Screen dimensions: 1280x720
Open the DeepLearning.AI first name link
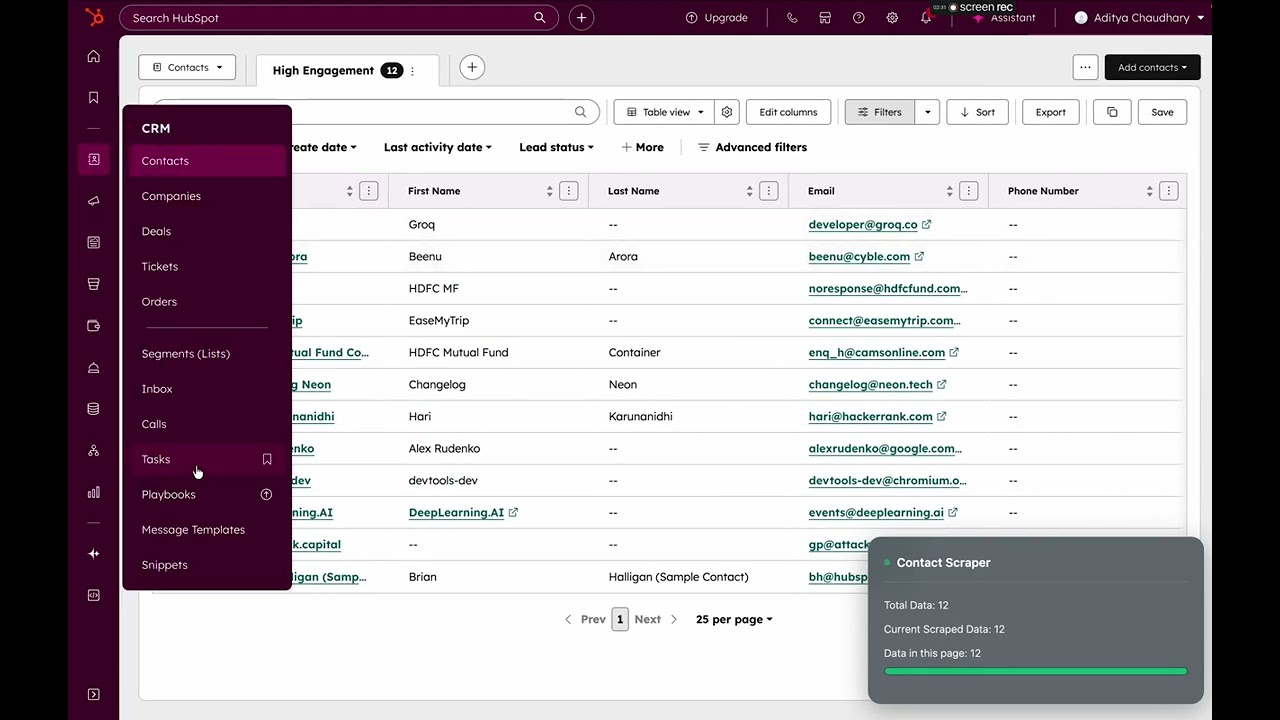coord(456,513)
